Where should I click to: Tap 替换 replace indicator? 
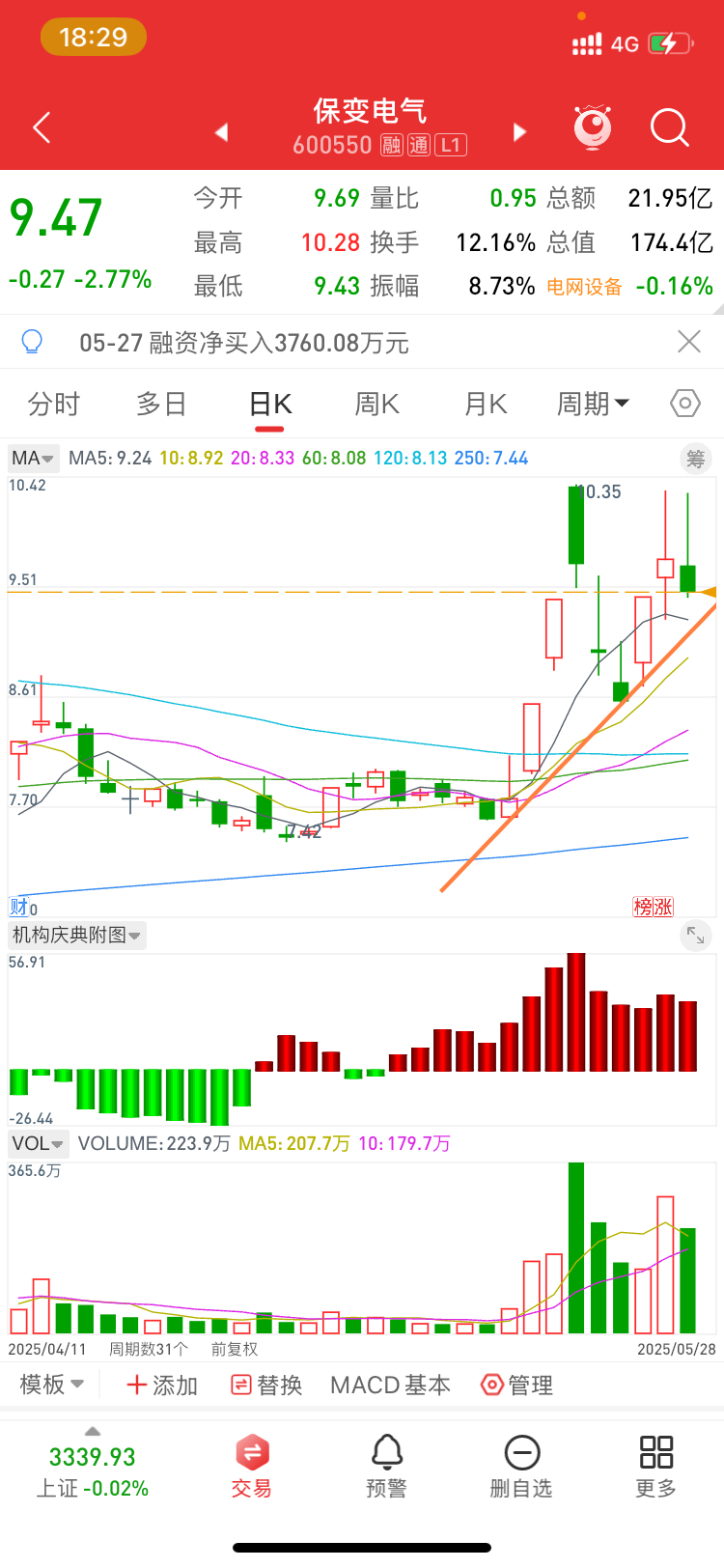coord(267,1386)
